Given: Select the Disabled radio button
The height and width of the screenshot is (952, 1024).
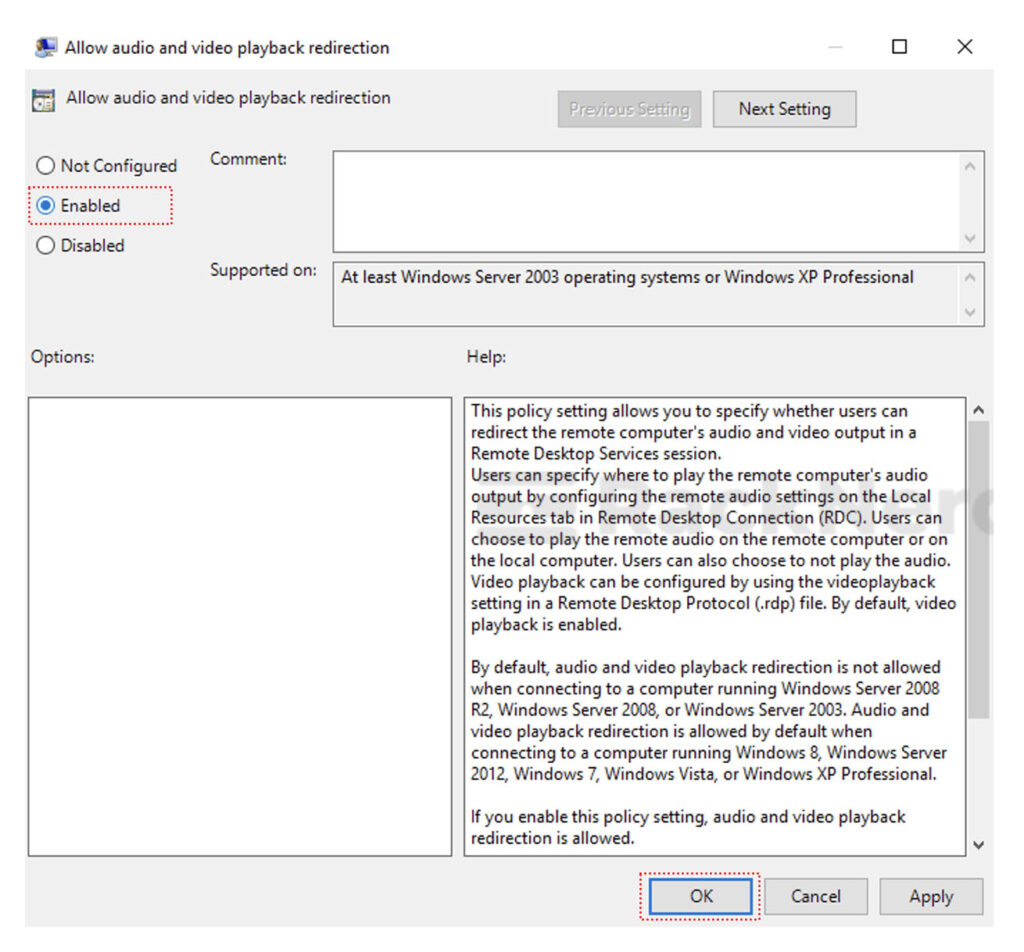Looking at the screenshot, I should pyautogui.click(x=45, y=245).
